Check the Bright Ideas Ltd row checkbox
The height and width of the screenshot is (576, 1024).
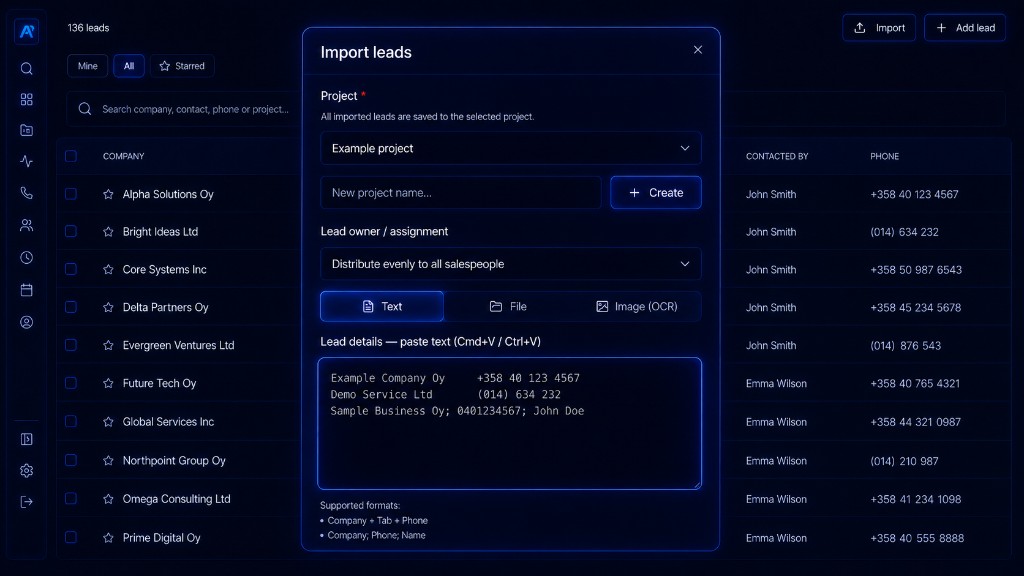click(x=71, y=231)
